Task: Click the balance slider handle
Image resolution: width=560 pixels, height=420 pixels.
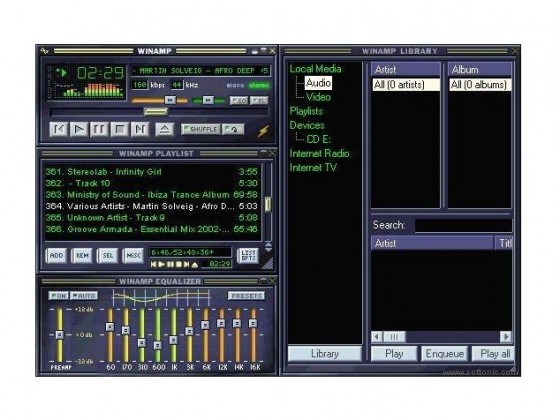Action: tap(208, 100)
